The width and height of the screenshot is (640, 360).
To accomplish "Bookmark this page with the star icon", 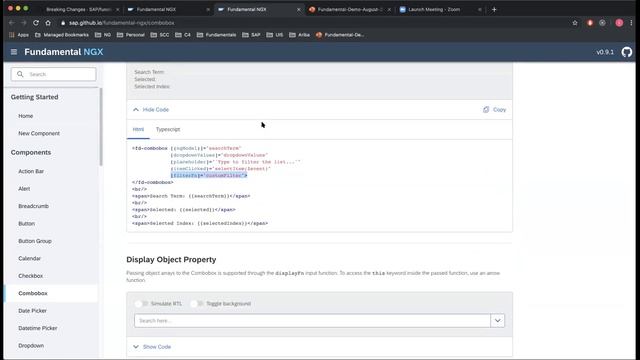I will pos(575,23).
